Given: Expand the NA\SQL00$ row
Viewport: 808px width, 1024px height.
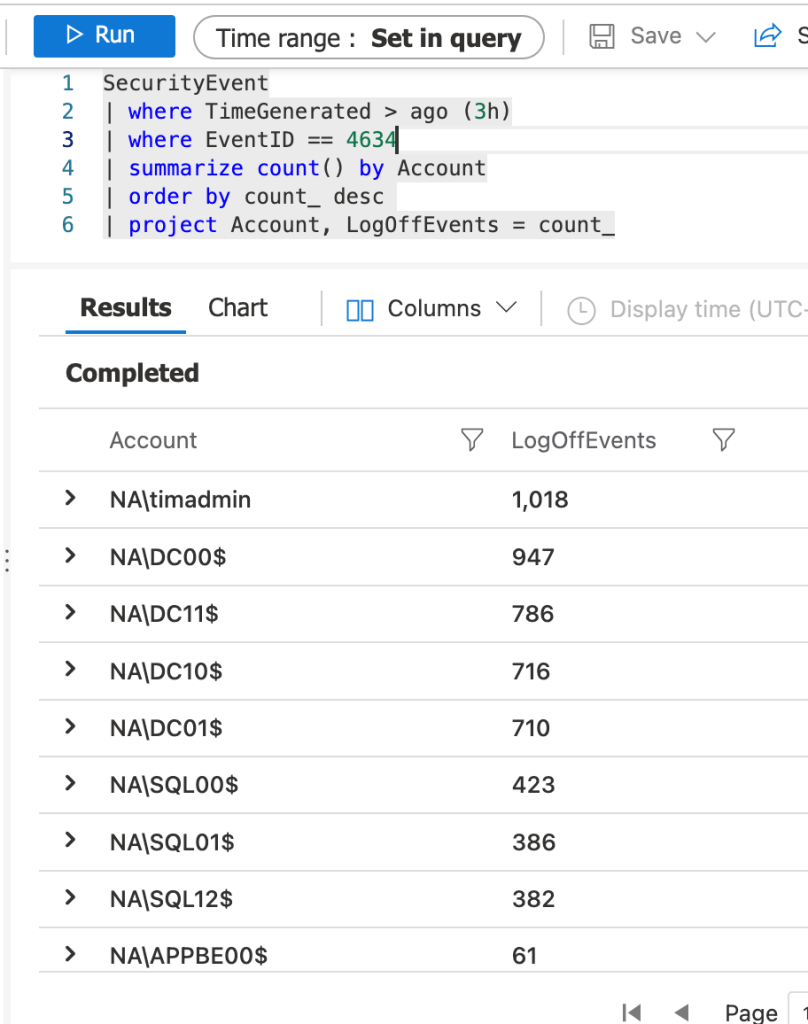Looking at the screenshot, I should pyautogui.click(x=70, y=783).
